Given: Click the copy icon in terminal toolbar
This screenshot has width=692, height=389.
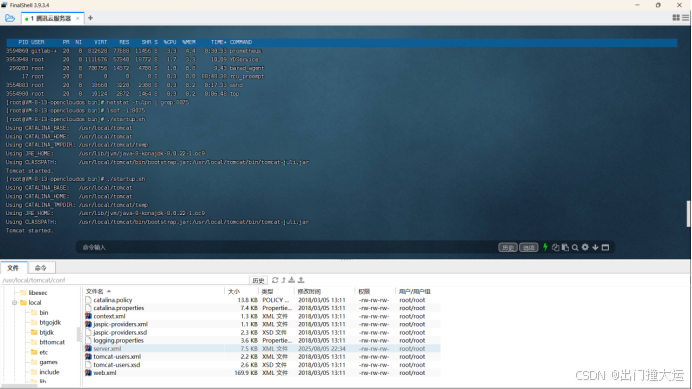Looking at the screenshot, I should (x=556, y=247).
